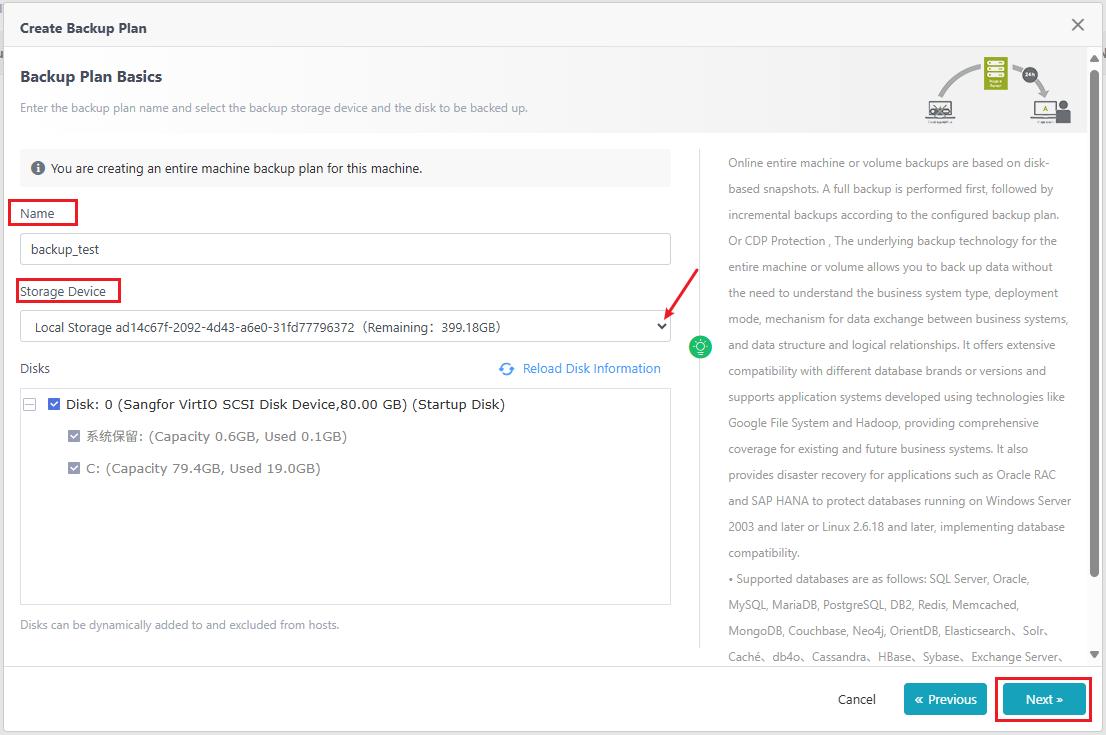Select the C: partition tree item
The image size is (1106, 735).
pyautogui.click(x=203, y=468)
